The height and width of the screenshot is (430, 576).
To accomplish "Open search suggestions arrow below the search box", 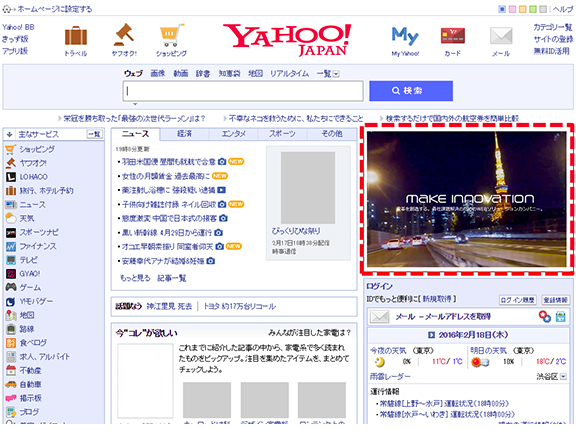I will coord(135,104).
